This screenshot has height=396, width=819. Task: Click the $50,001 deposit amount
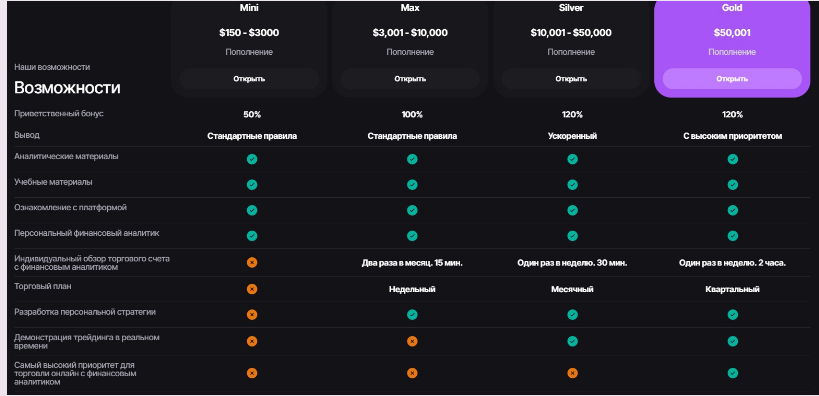pyautogui.click(x=732, y=33)
